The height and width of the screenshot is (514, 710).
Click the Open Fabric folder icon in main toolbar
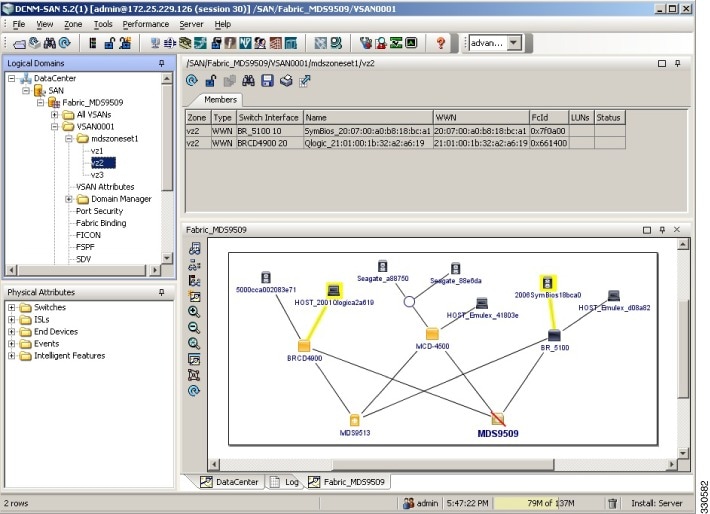(19, 43)
